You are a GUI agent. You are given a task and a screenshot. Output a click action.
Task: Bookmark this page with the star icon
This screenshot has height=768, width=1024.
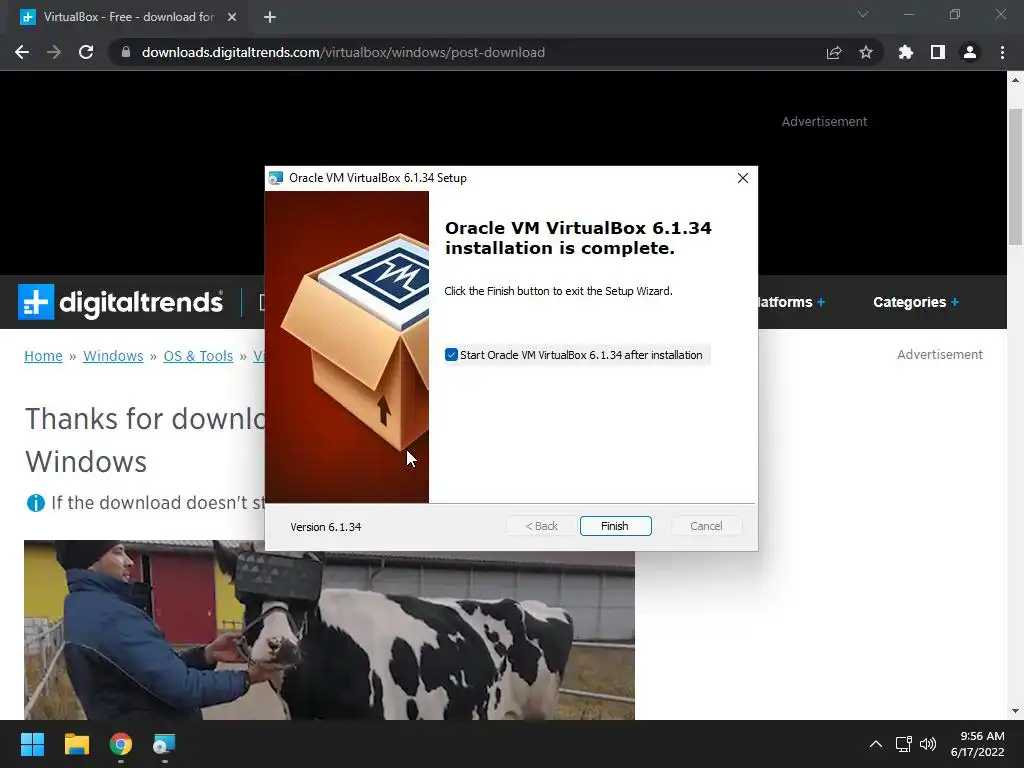point(866,52)
